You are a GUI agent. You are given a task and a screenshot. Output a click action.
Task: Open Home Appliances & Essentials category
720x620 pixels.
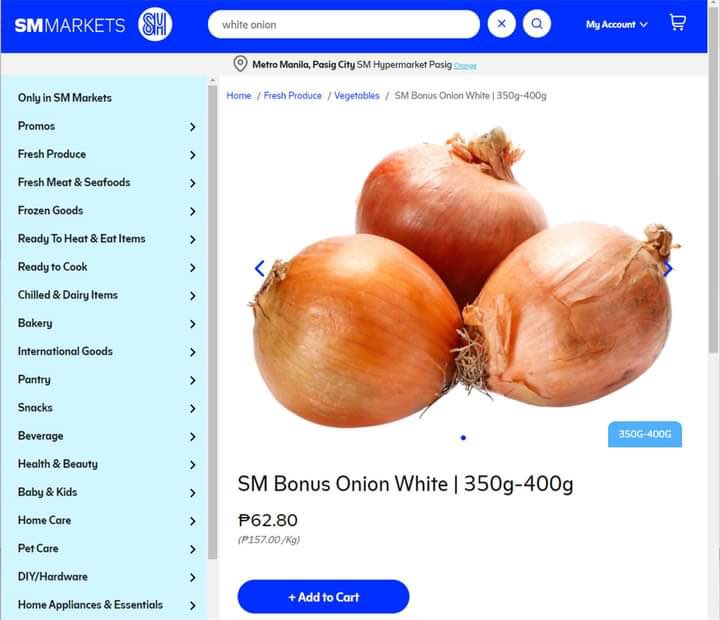coord(90,605)
